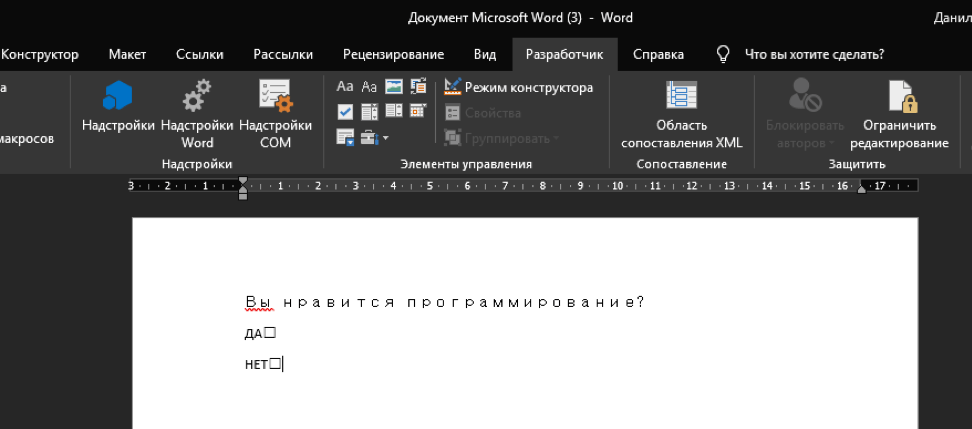Click the misspelled word Вы
The width and height of the screenshot is (972, 429).
coord(259,302)
